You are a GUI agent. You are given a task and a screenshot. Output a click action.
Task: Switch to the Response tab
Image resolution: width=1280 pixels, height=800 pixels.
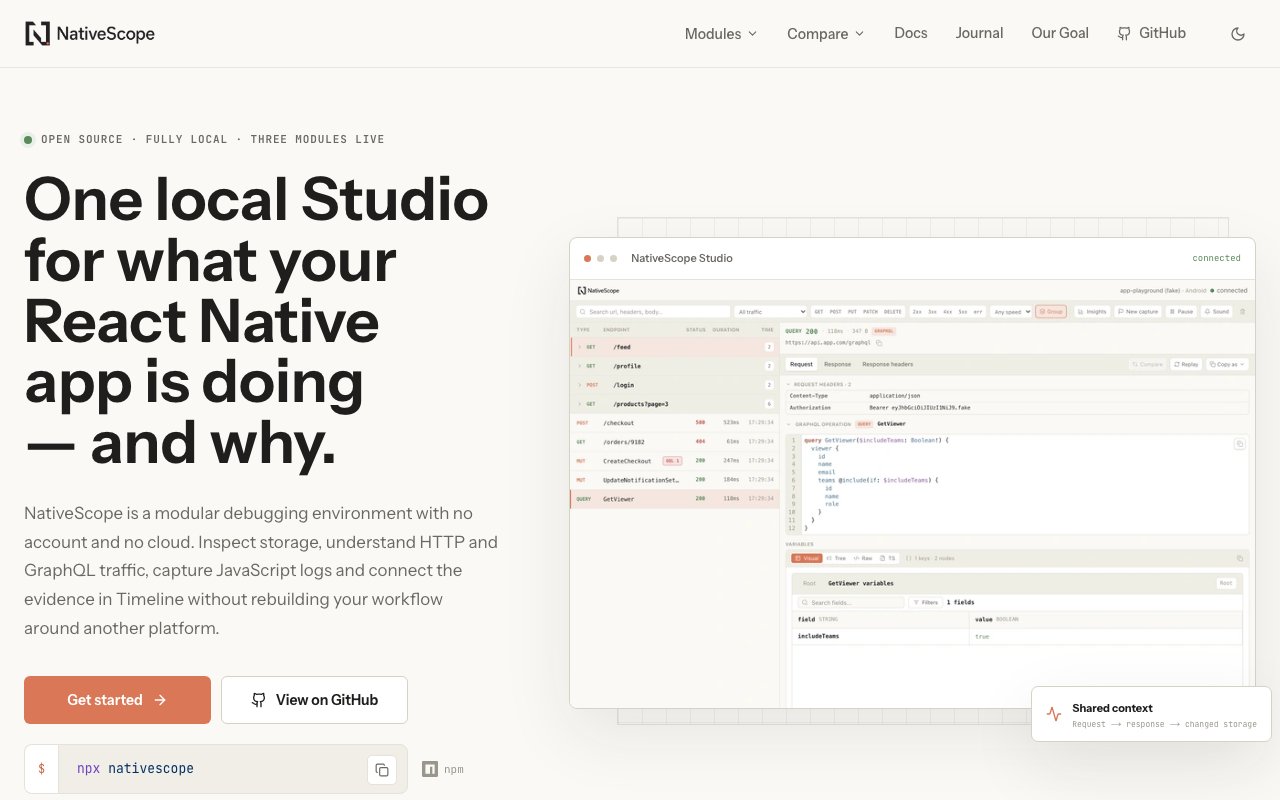[837, 364]
